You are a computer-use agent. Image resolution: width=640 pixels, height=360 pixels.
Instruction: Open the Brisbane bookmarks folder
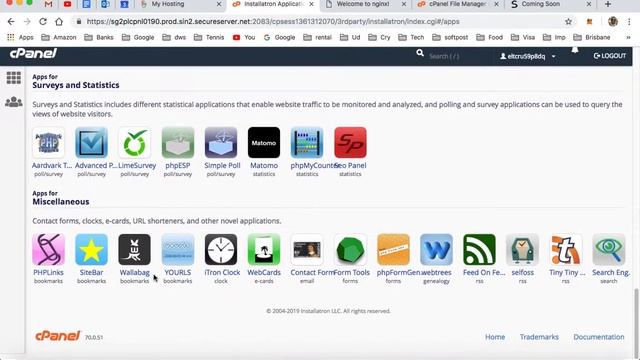coord(592,37)
